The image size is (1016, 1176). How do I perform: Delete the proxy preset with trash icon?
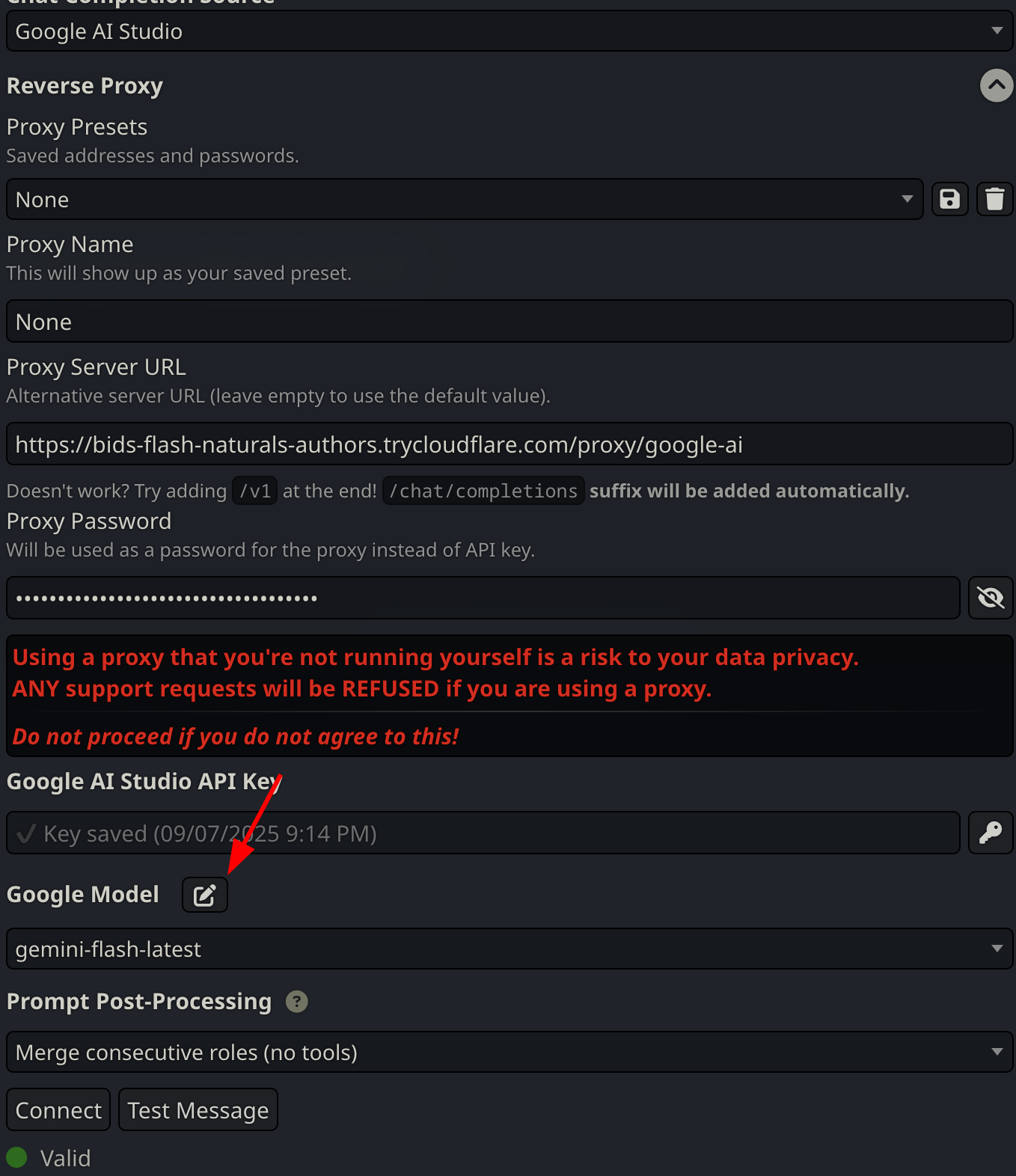[994, 199]
